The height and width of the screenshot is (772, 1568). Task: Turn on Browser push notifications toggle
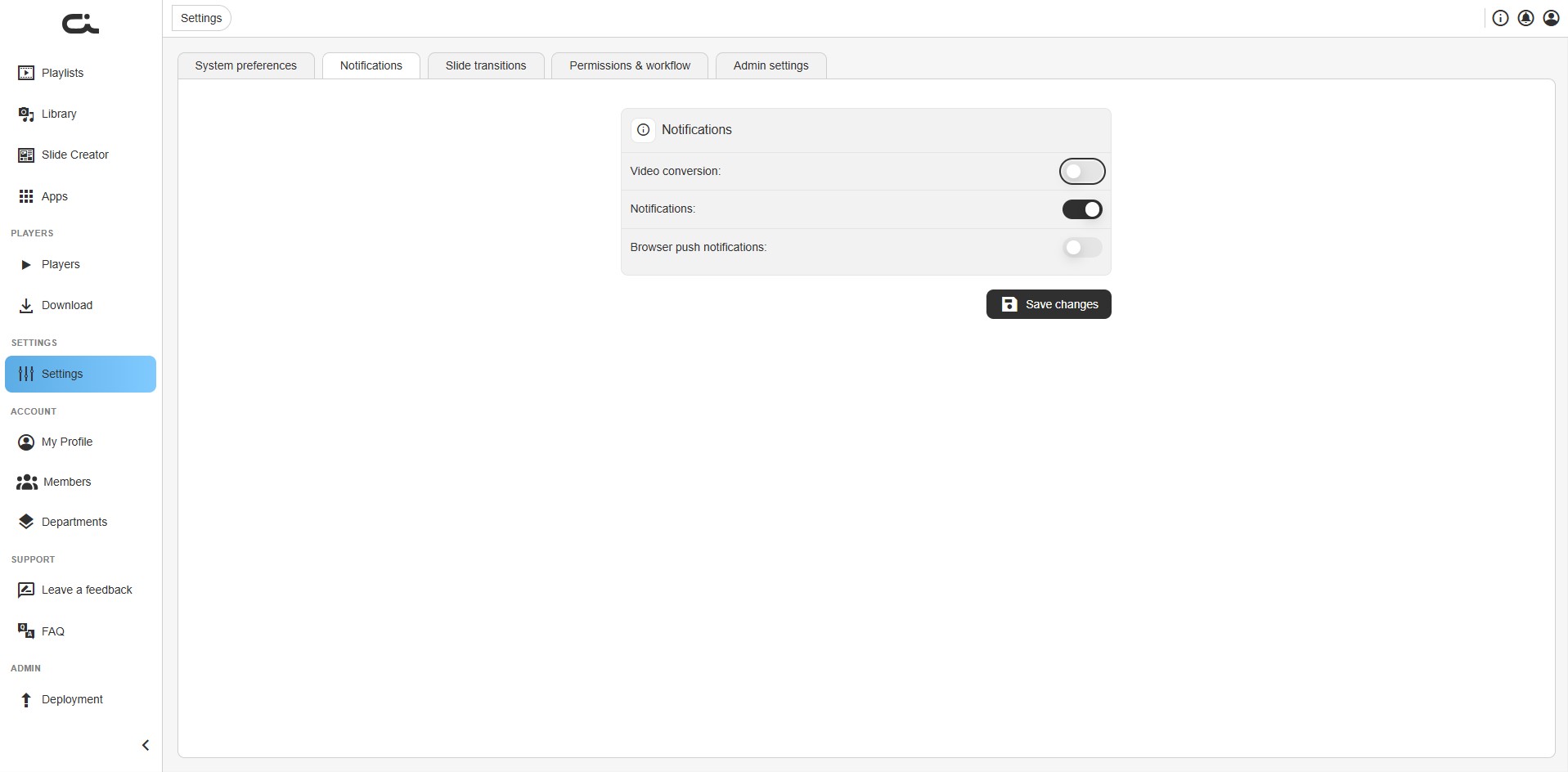[1082, 247]
